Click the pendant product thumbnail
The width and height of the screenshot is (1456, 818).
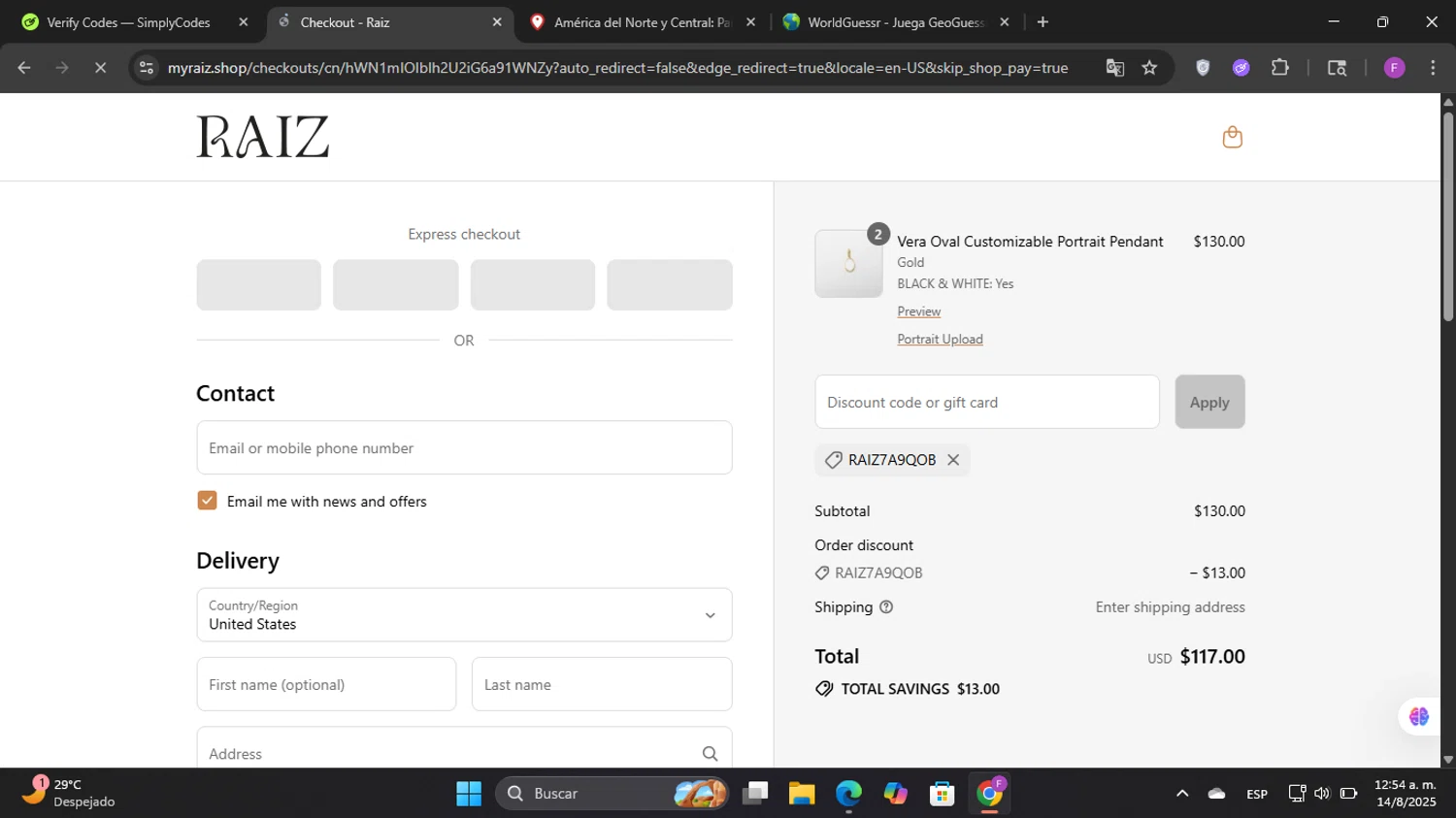coord(848,263)
